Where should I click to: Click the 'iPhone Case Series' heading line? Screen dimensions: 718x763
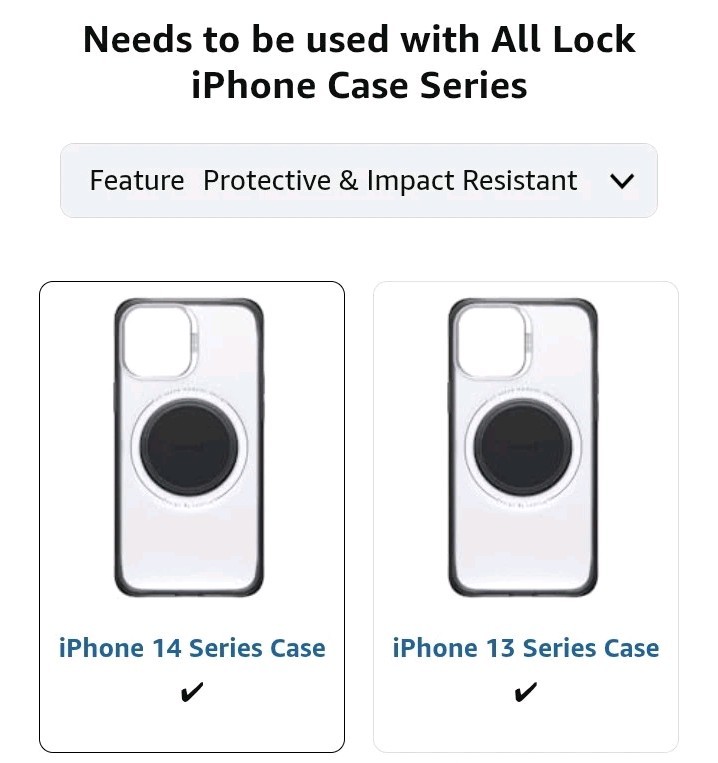tap(359, 85)
